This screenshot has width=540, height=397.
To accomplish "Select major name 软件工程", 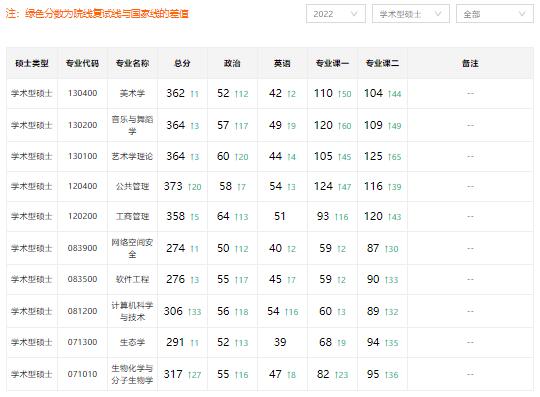I will pos(132,279).
